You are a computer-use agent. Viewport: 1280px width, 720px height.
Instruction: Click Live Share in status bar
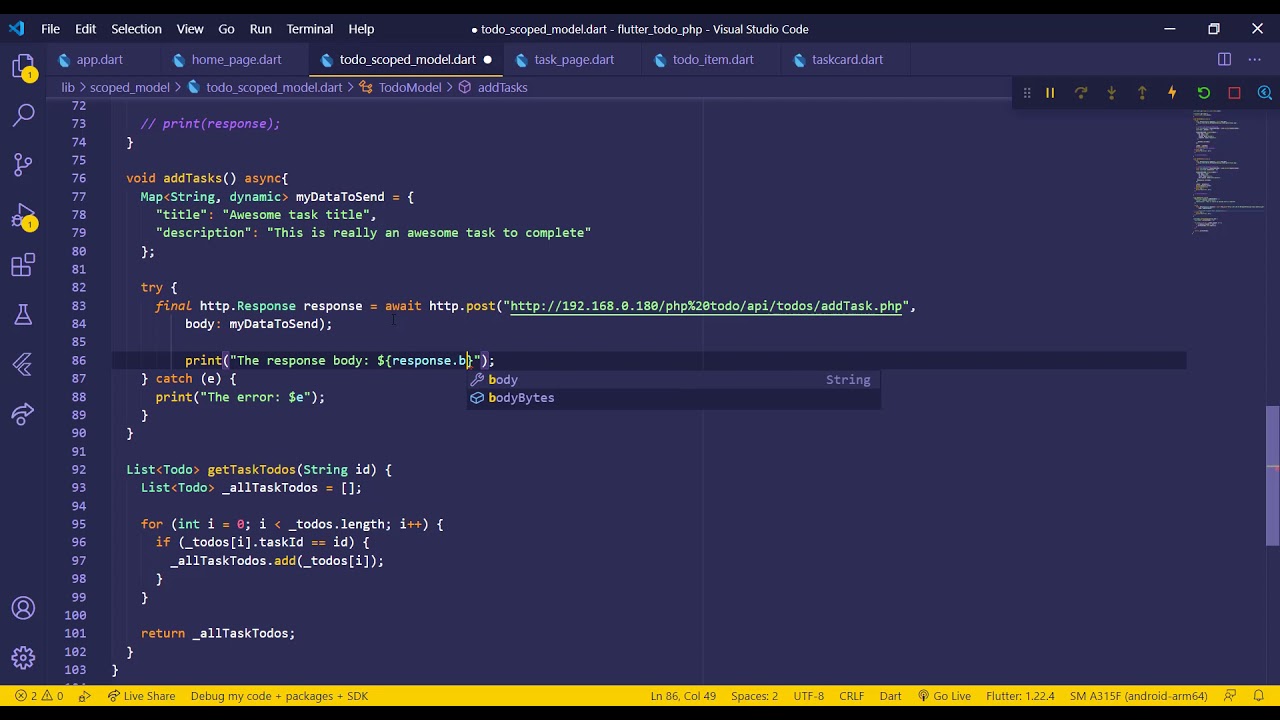141,696
